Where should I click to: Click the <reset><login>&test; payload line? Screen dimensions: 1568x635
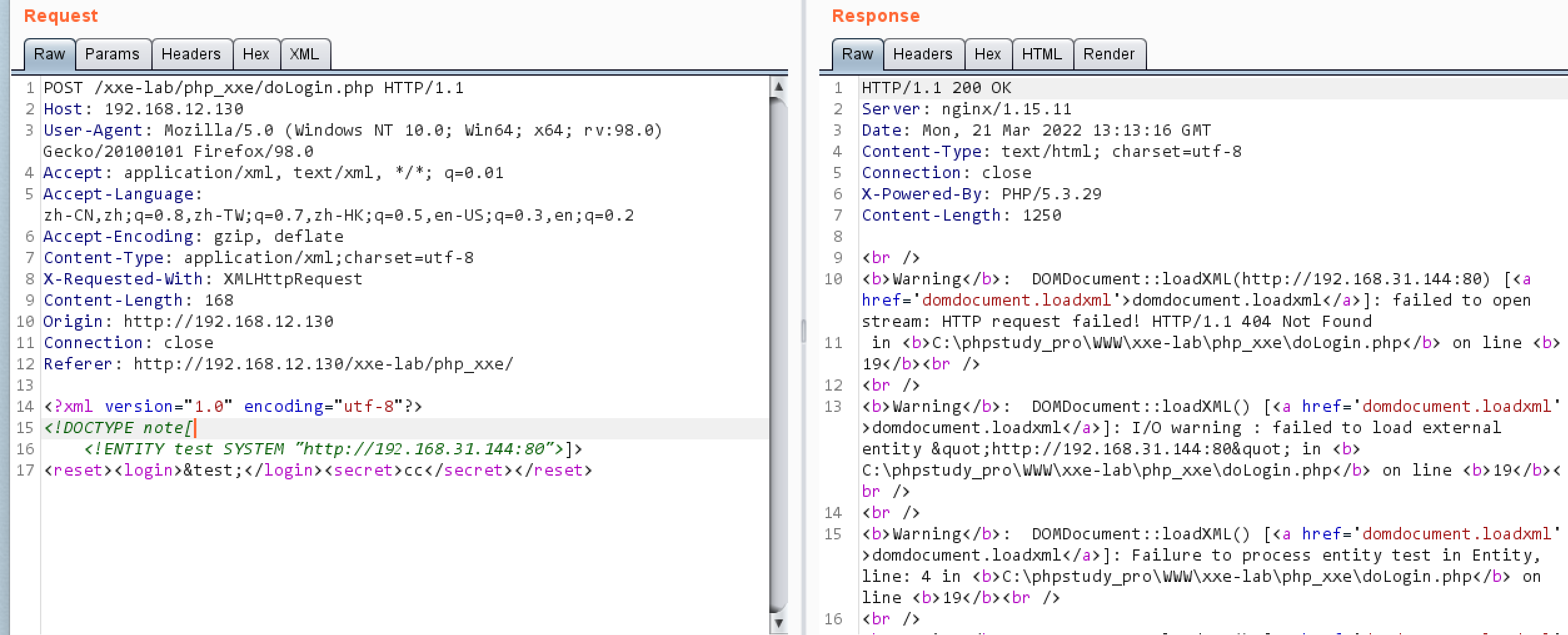click(318, 470)
